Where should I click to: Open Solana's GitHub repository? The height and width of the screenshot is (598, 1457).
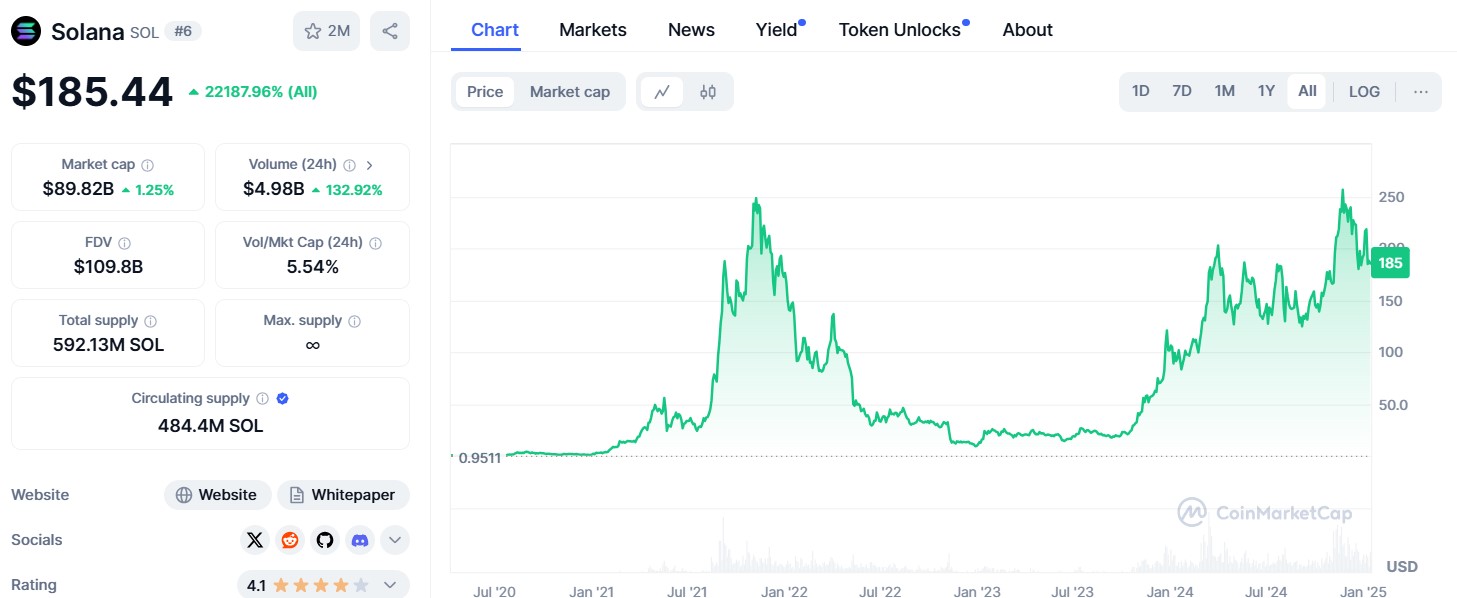click(x=325, y=540)
